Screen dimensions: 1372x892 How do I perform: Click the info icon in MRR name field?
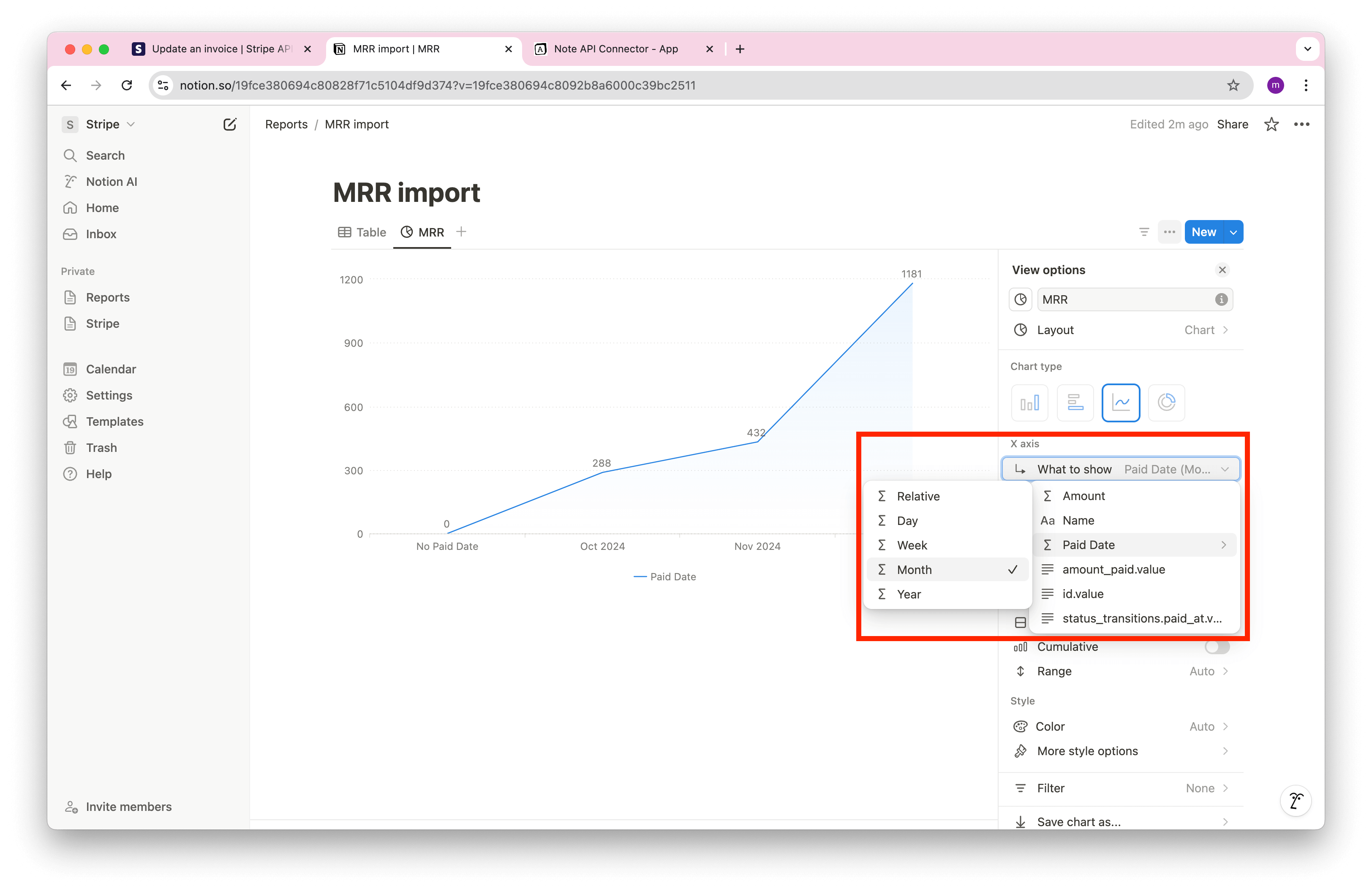tap(1221, 299)
